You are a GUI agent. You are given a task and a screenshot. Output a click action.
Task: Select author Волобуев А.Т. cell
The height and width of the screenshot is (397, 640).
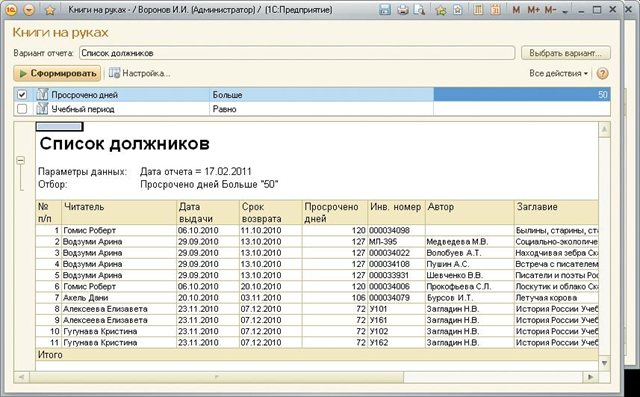tap(470, 253)
